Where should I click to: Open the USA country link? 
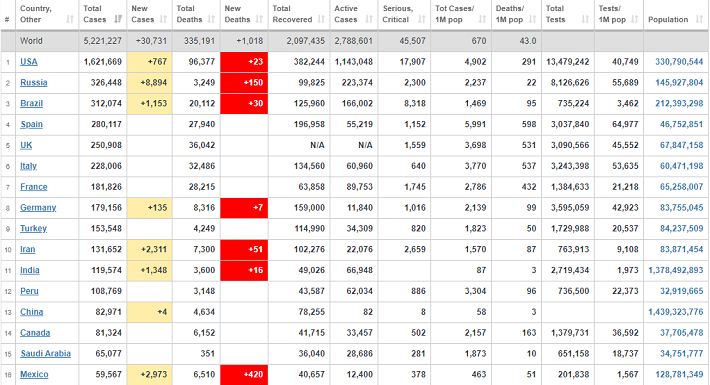pos(29,62)
